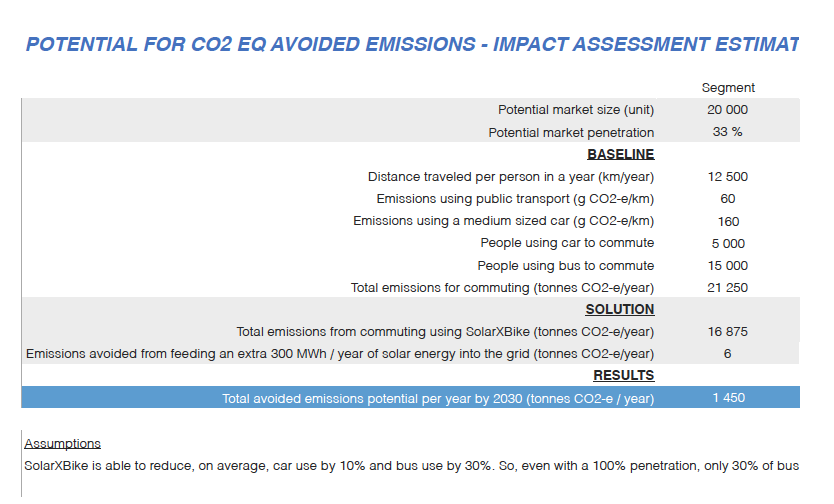Click the potential market size value 20 000

coord(727,110)
